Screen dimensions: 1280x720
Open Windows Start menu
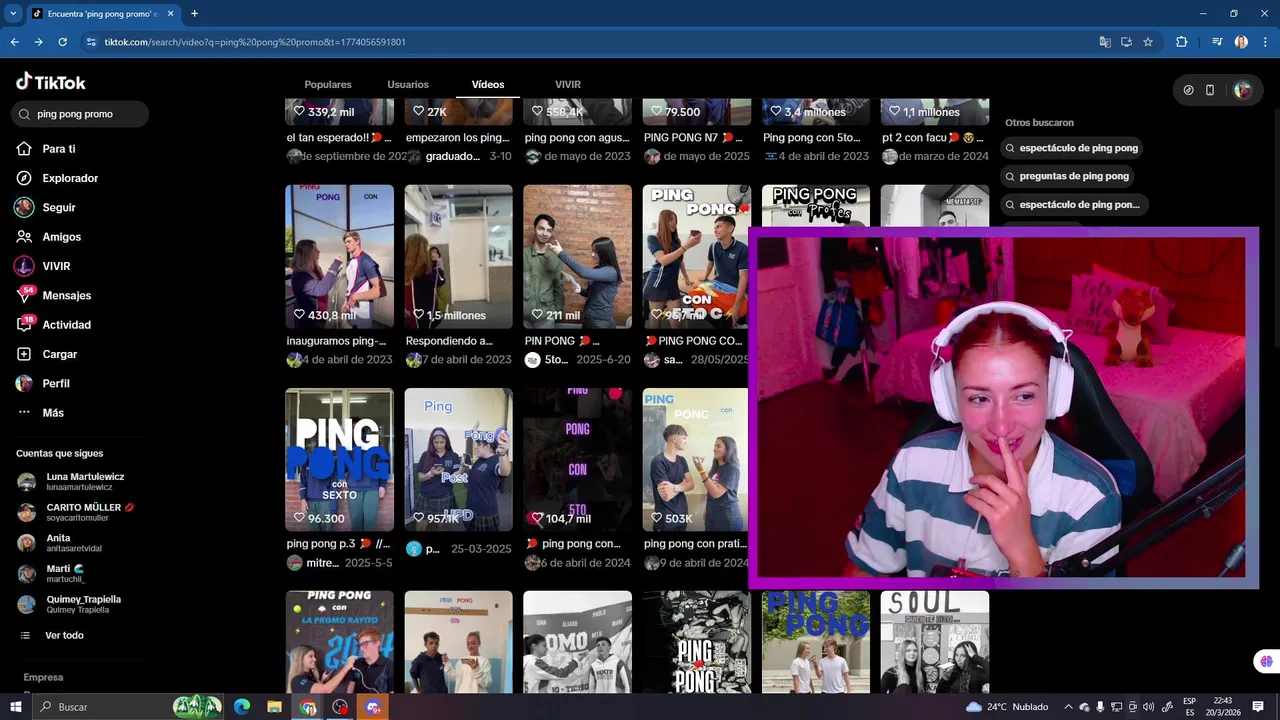click(x=16, y=707)
